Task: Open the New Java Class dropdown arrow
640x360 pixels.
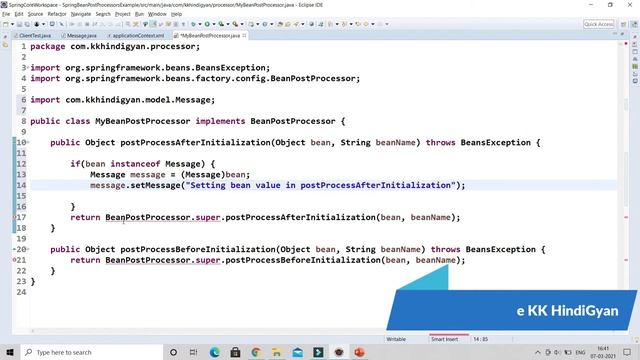Action: coord(271,24)
